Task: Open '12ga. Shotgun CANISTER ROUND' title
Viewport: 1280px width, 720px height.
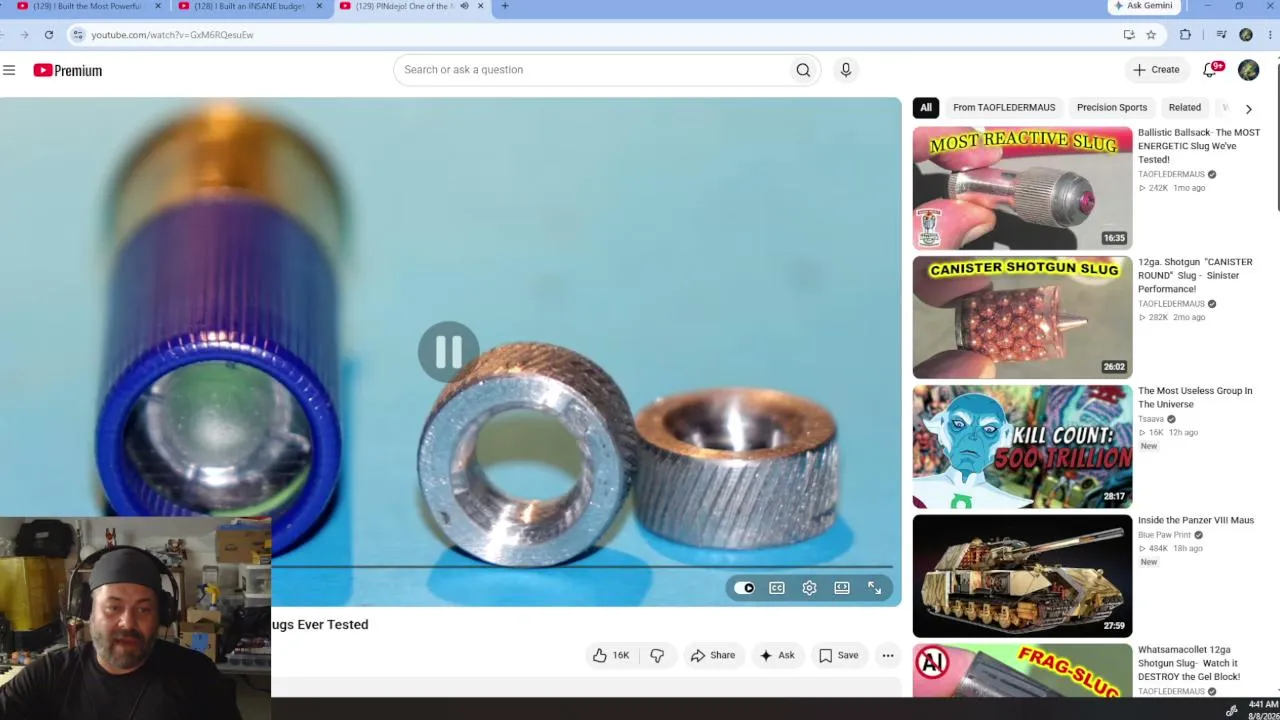Action: pyautogui.click(x=1195, y=275)
